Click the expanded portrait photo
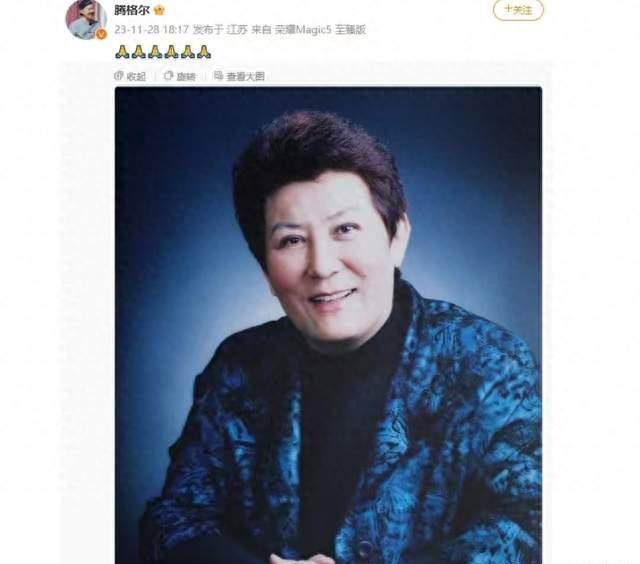This screenshot has height=564, width=640. click(328, 325)
